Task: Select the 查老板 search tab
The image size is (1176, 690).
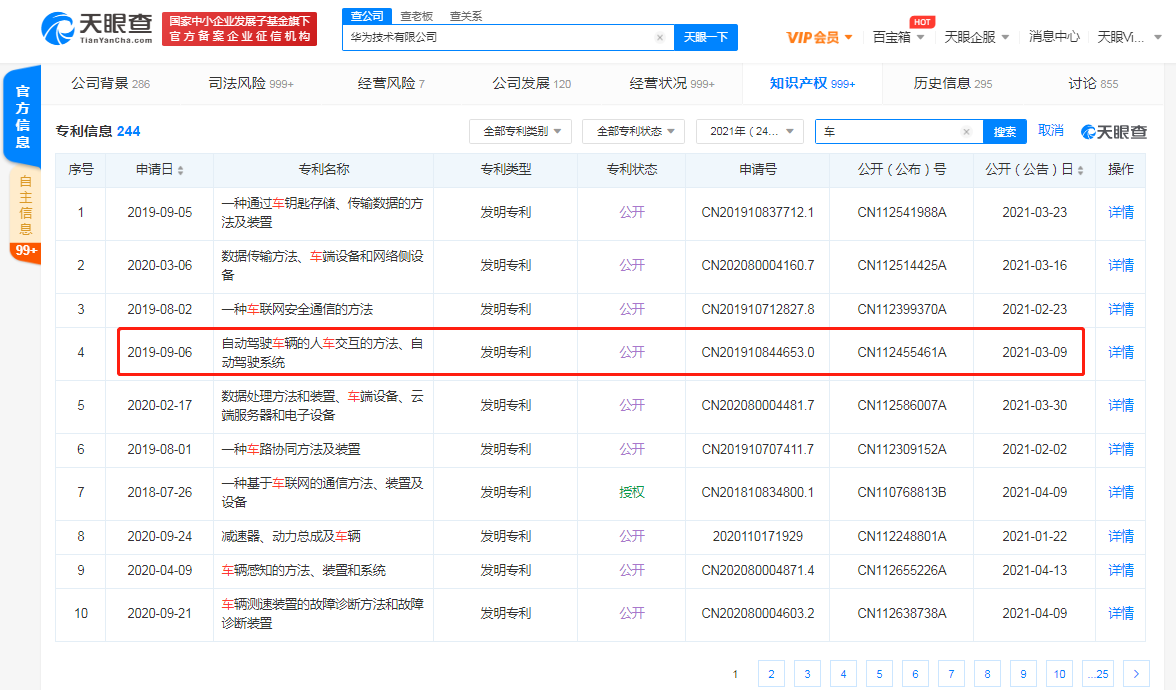Action: coord(417,16)
